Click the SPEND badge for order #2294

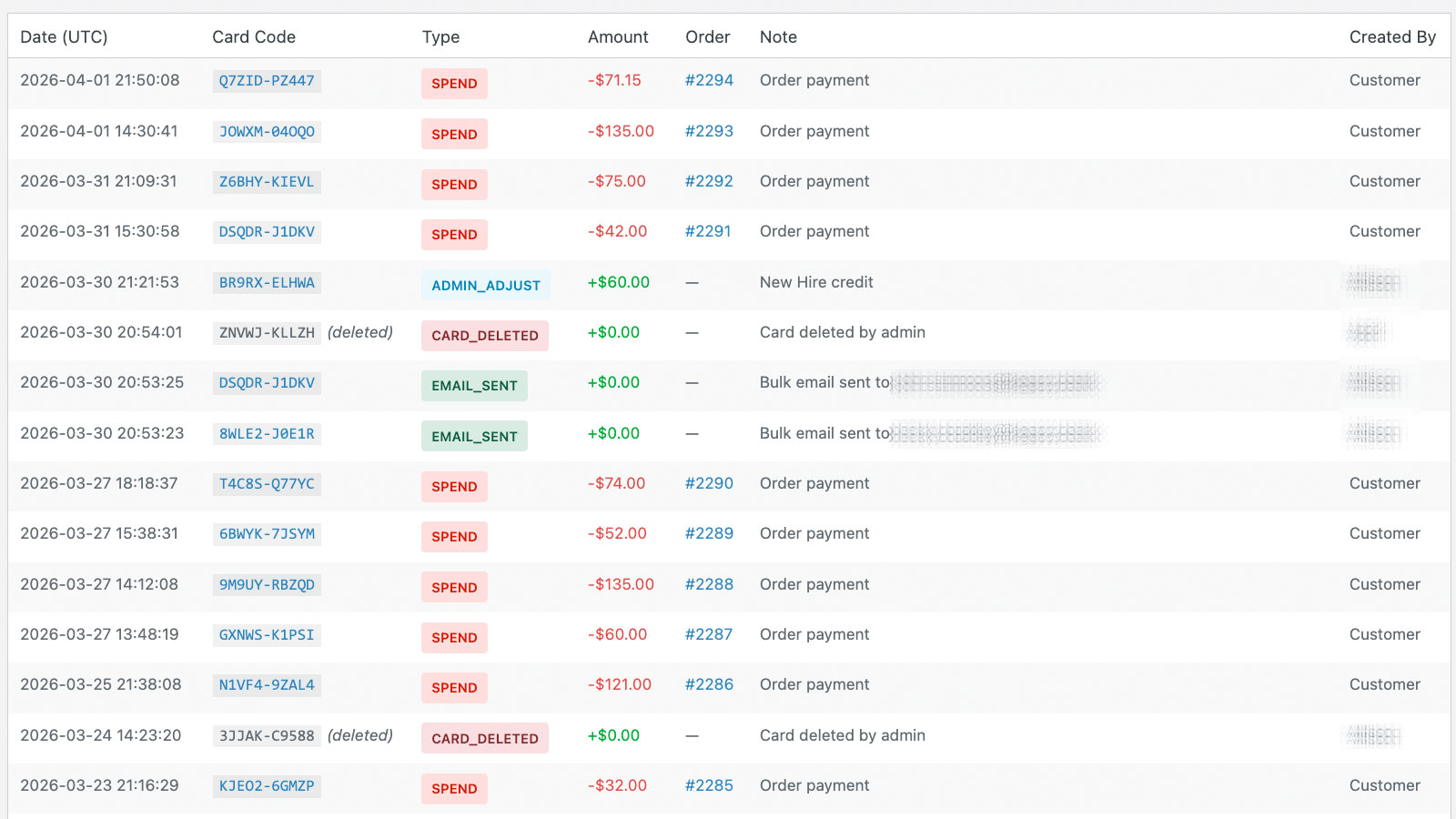click(454, 84)
